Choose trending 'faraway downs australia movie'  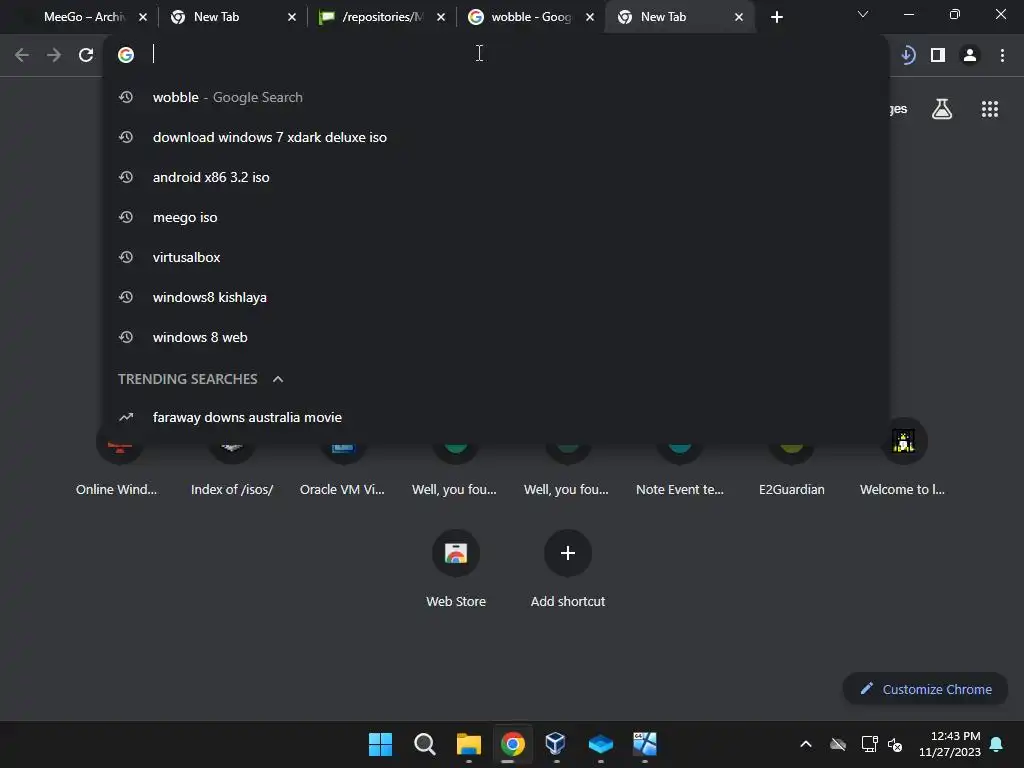coord(496,417)
